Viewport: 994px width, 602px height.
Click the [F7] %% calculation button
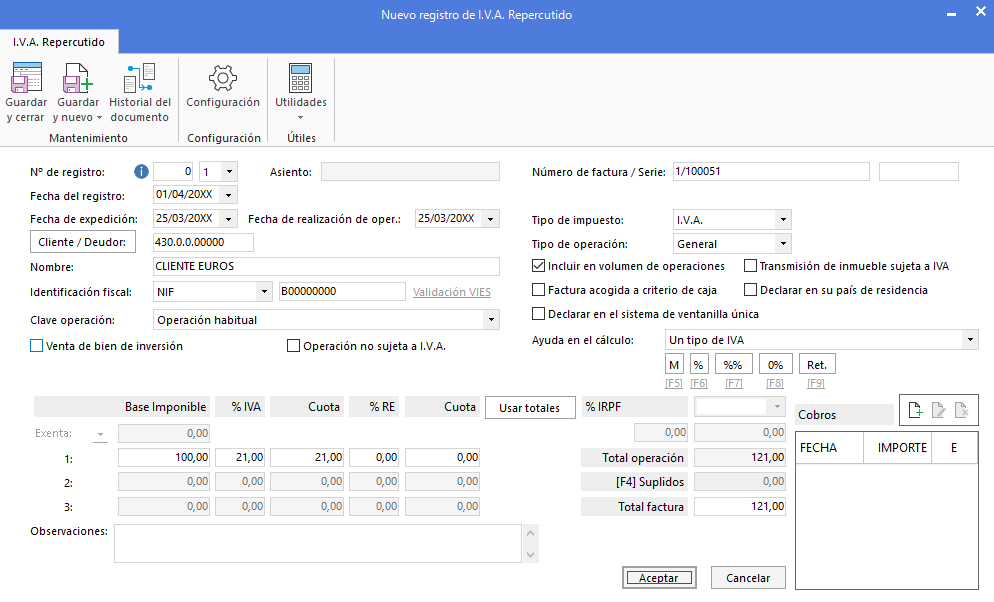coord(733,365)
